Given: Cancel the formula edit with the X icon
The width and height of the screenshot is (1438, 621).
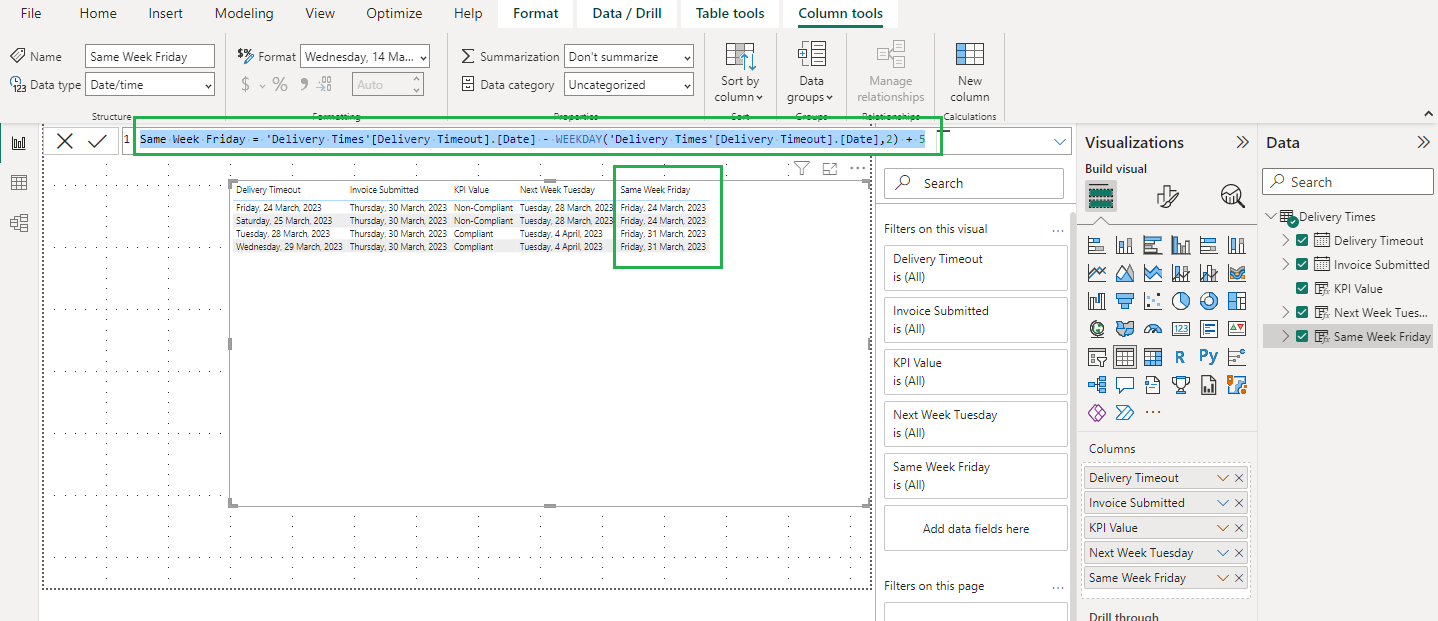Looking at the screenshot, I should 65,141.
